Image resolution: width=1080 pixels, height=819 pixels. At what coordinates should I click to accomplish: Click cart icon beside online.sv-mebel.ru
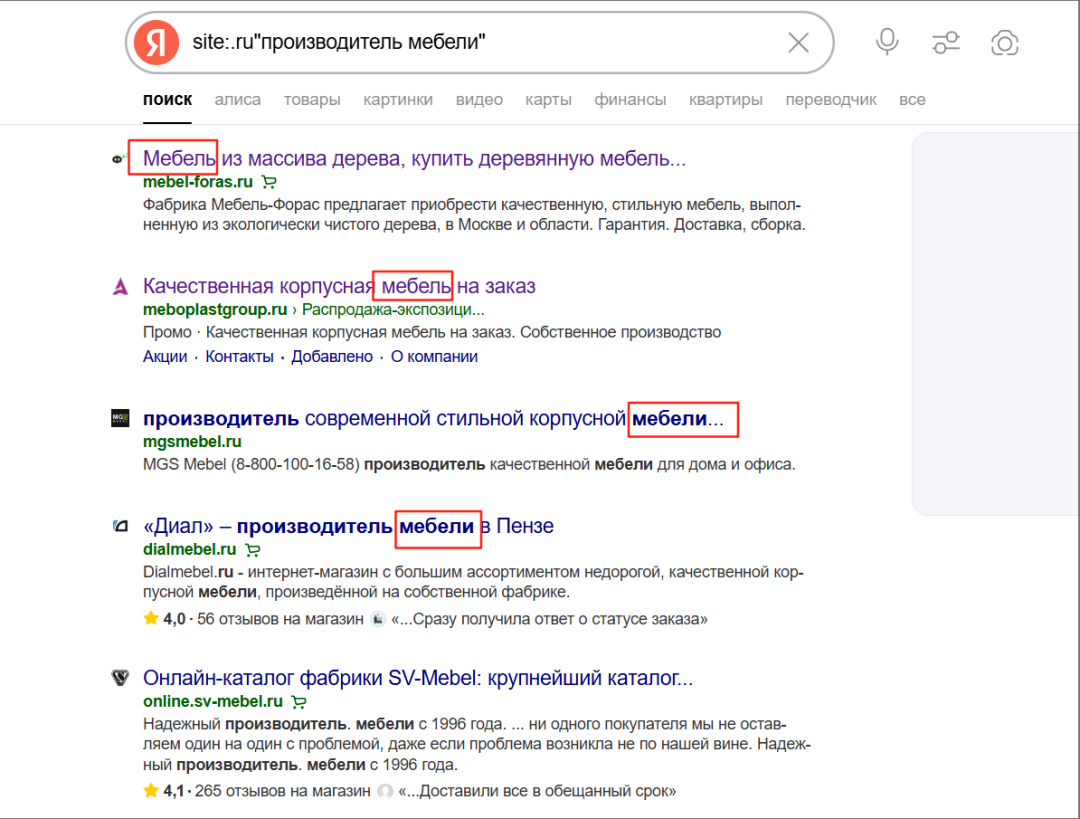[x=299, y=702]
